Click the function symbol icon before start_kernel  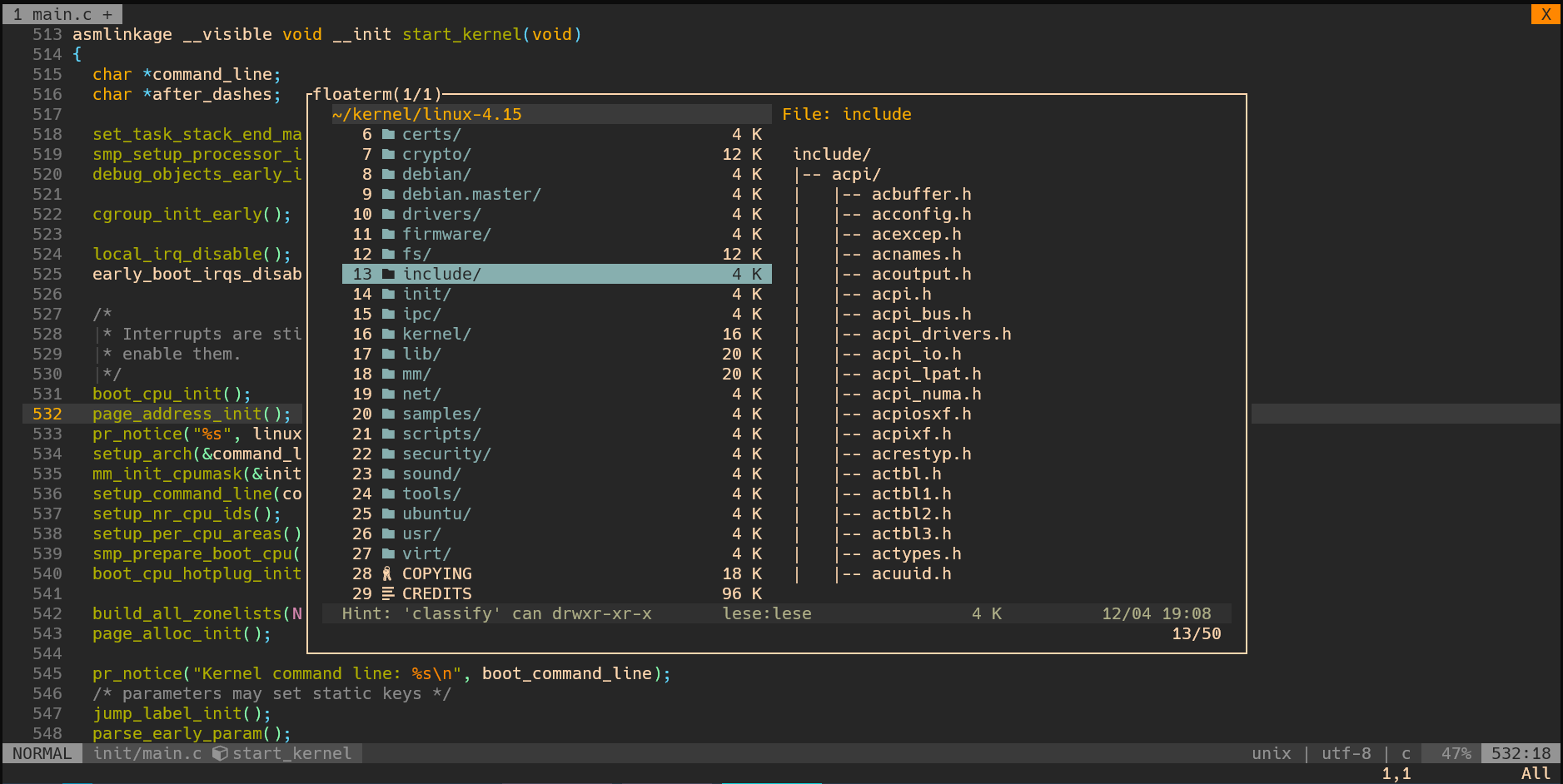[x=220, y=753]
